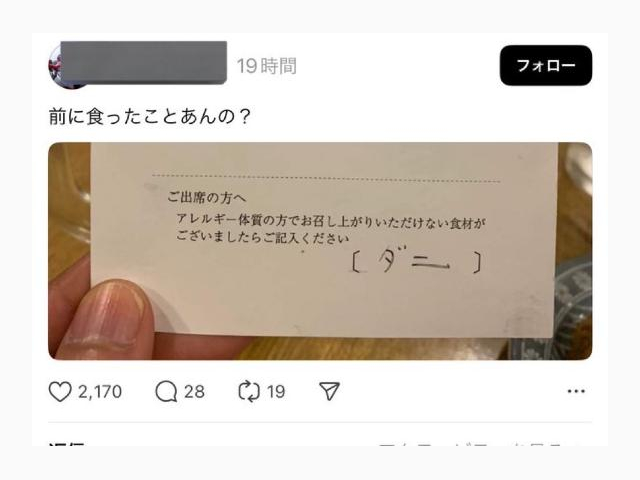Click the partially visible replies heading
This screenshot has height=480, width=640.
click(x=67, y=443)
